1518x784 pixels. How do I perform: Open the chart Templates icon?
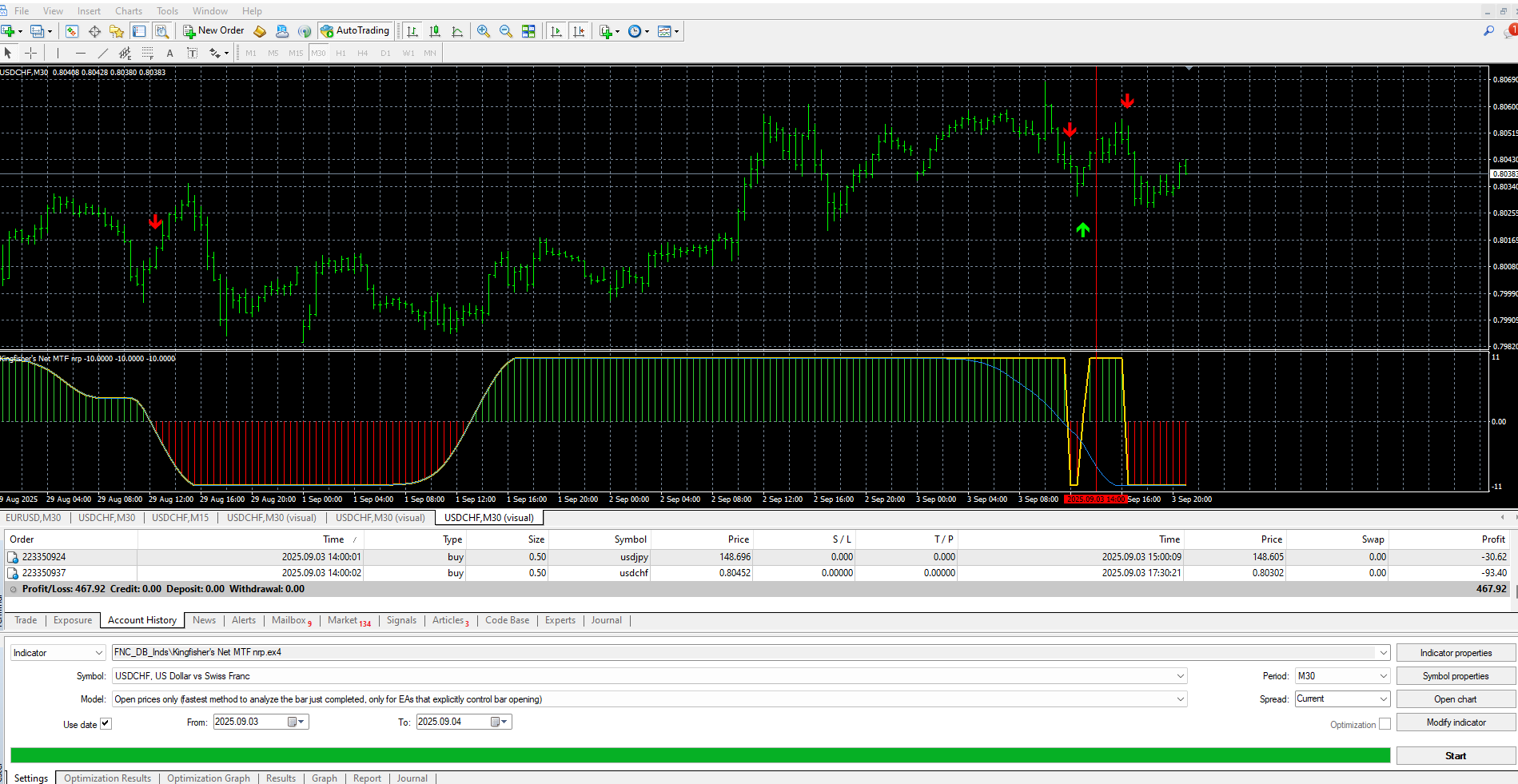click(664, 31)
